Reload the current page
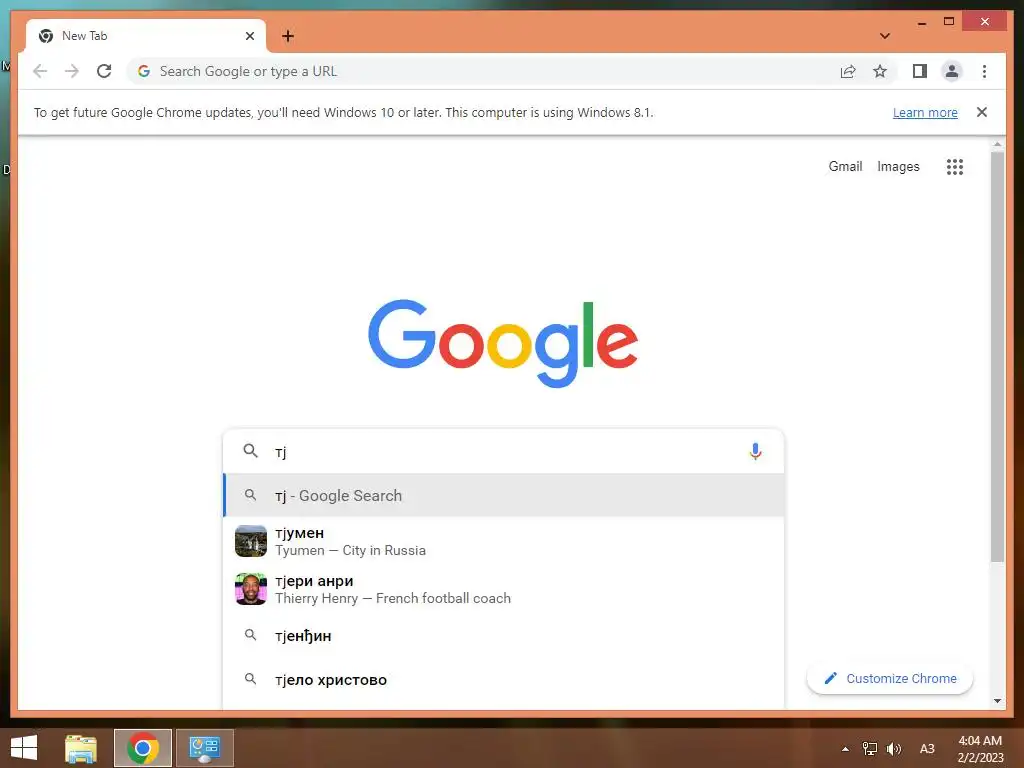Screen dimensions: 1024x768 (104, 71)
